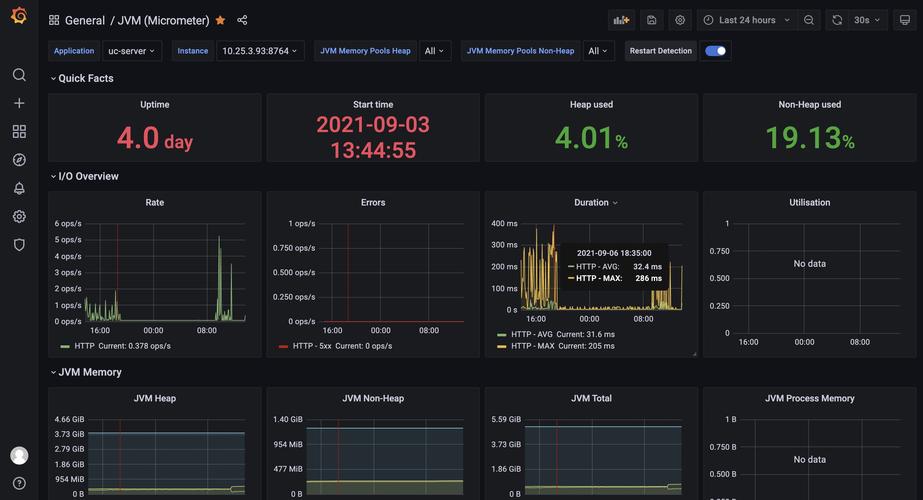Click the 4.01% heap used value
The height and width of the screenshot is (500, 923).
[591, 138]
